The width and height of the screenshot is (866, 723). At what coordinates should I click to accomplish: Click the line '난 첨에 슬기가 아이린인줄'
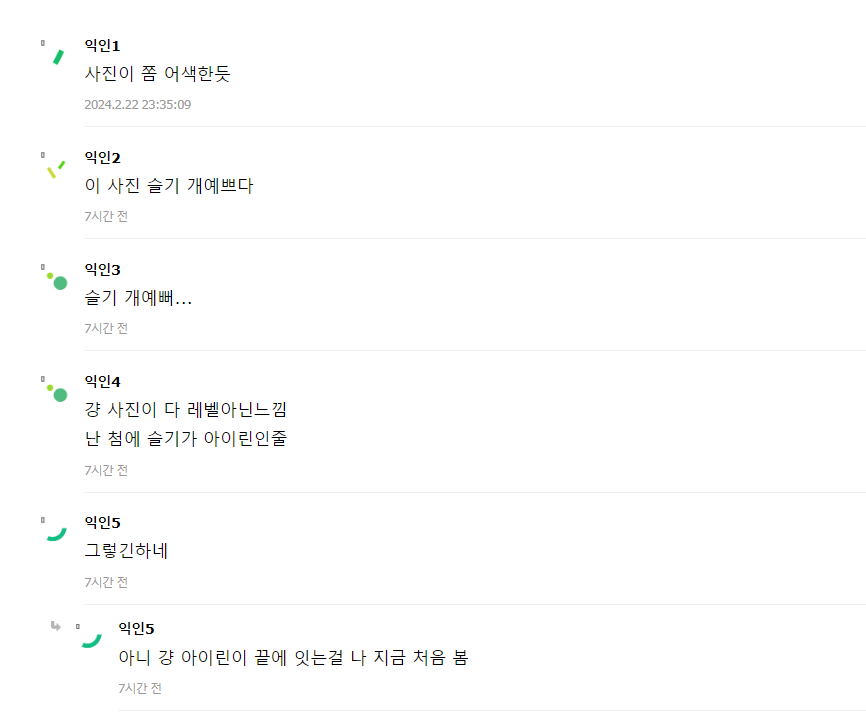click(185, 438)
